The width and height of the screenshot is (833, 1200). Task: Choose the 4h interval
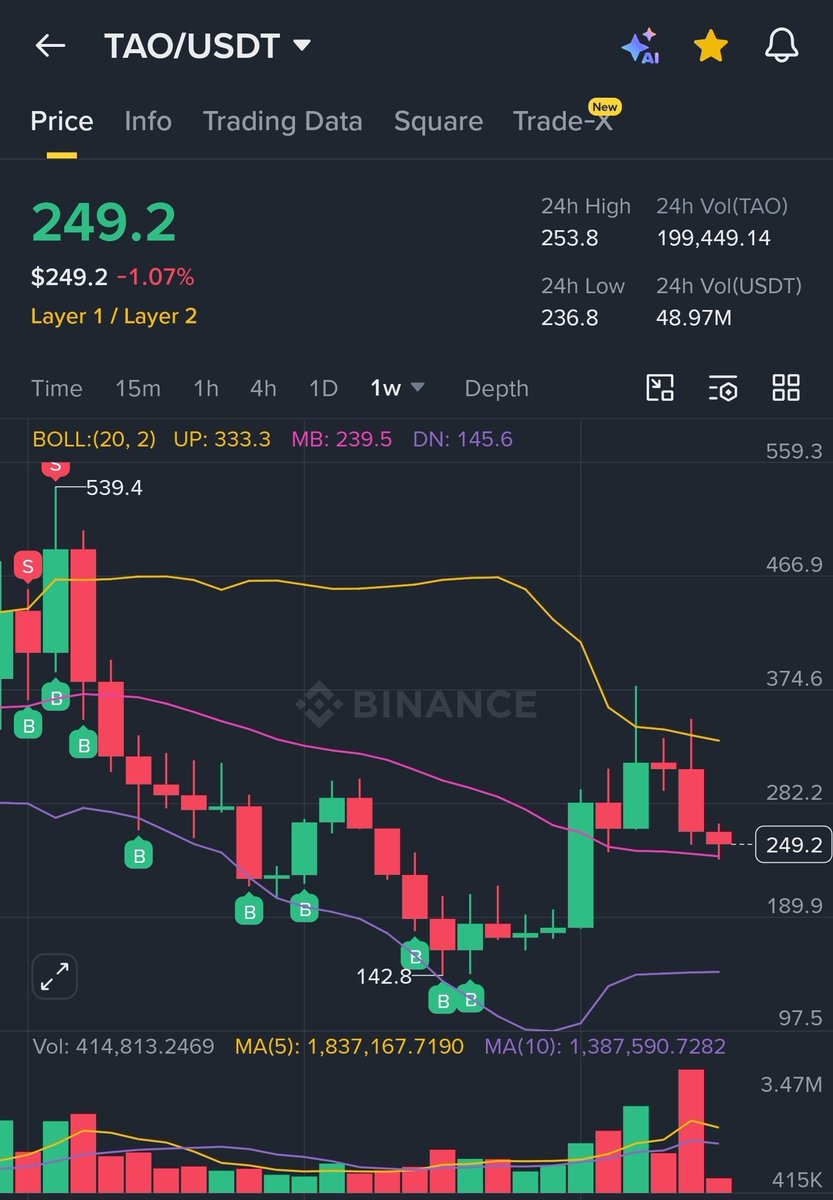pos(263,388)
